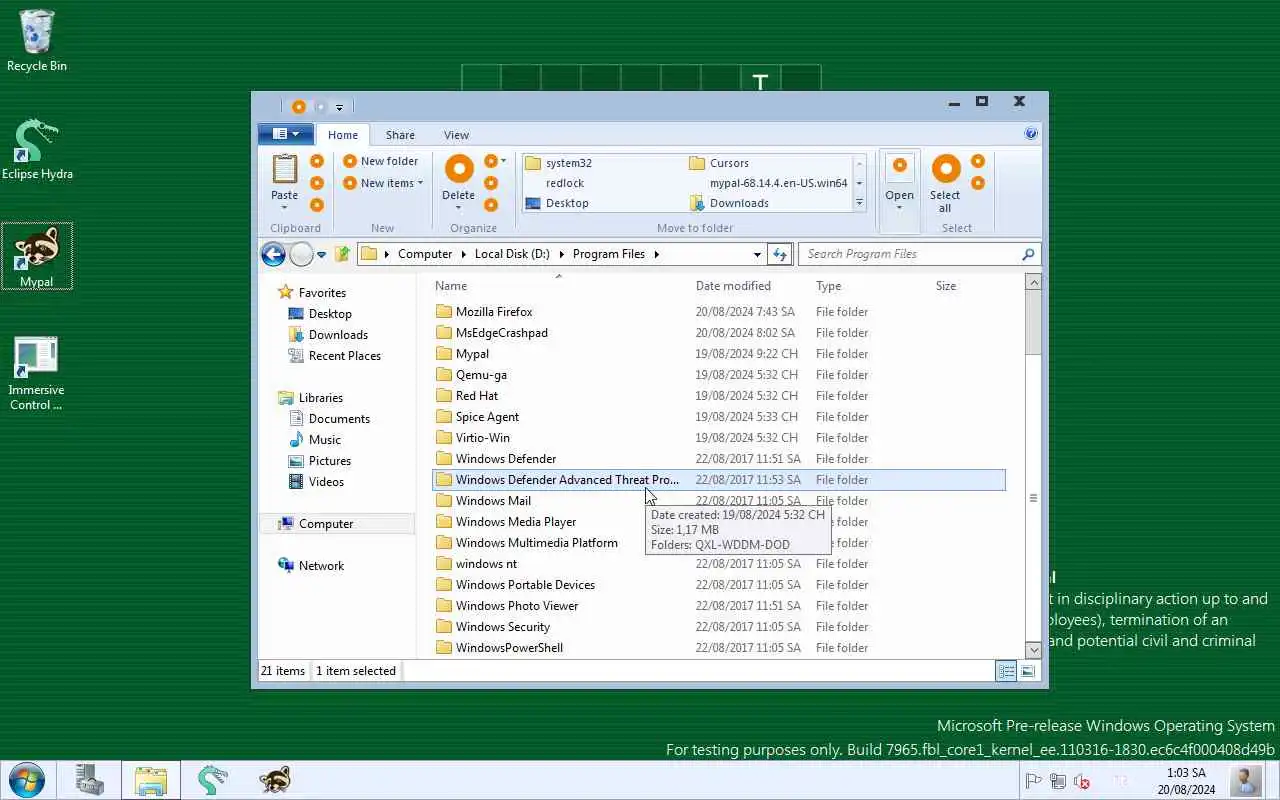Expand the Move to folder gallery
1280x800 pixels.
click(859, 203)
